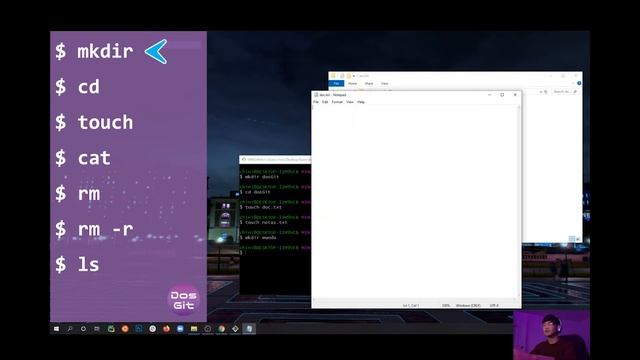Open the Git Bash diamond taskbar icon
The image size is (640, 360).
tap(236, 329)
